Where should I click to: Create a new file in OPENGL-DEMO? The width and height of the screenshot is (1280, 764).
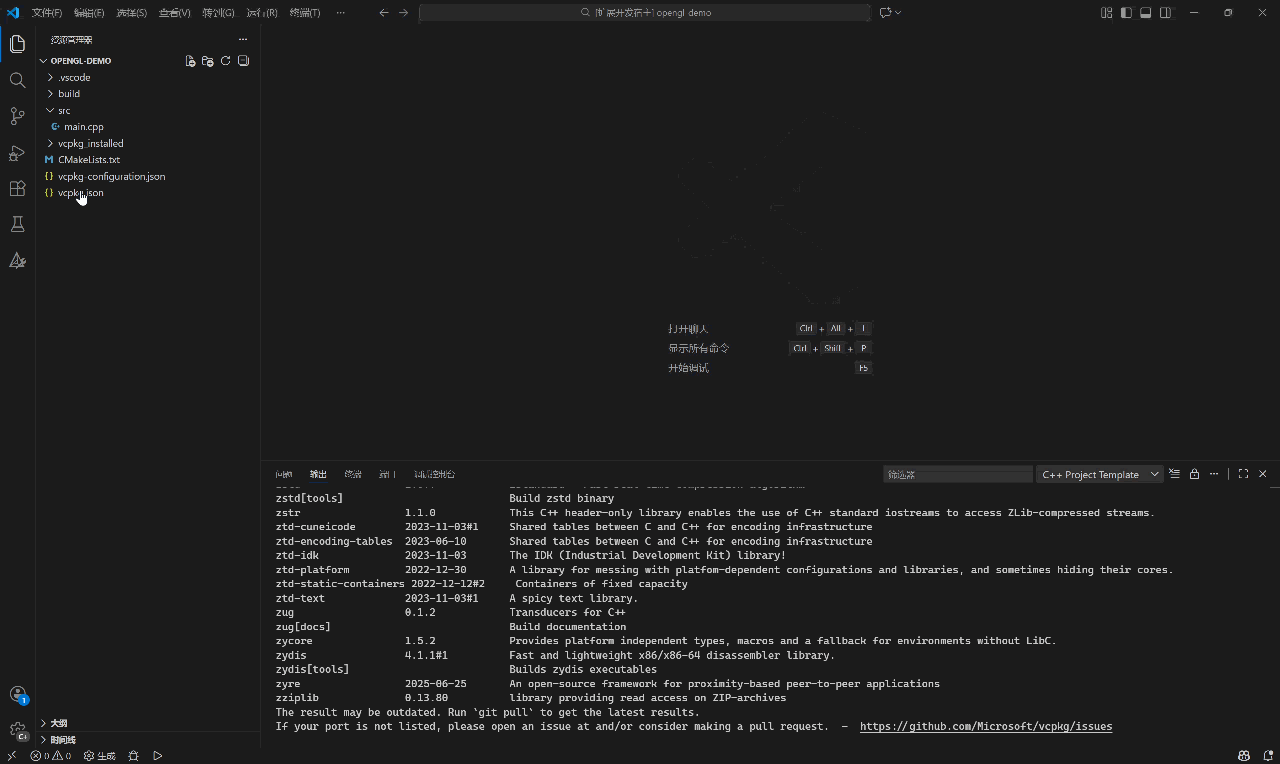(x=190, y=61)
